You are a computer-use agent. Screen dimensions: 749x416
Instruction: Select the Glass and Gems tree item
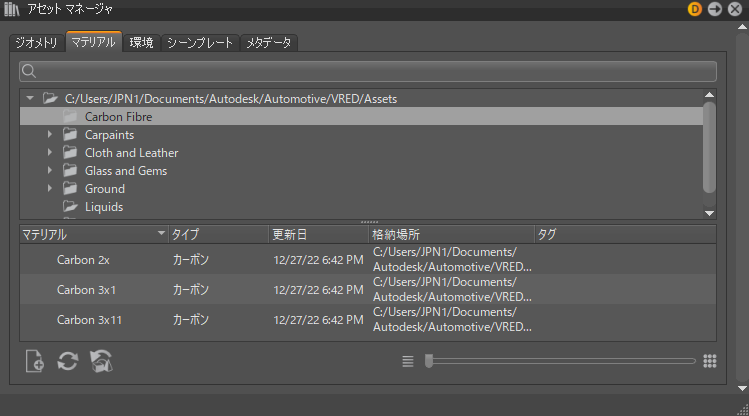pos(126,171)
